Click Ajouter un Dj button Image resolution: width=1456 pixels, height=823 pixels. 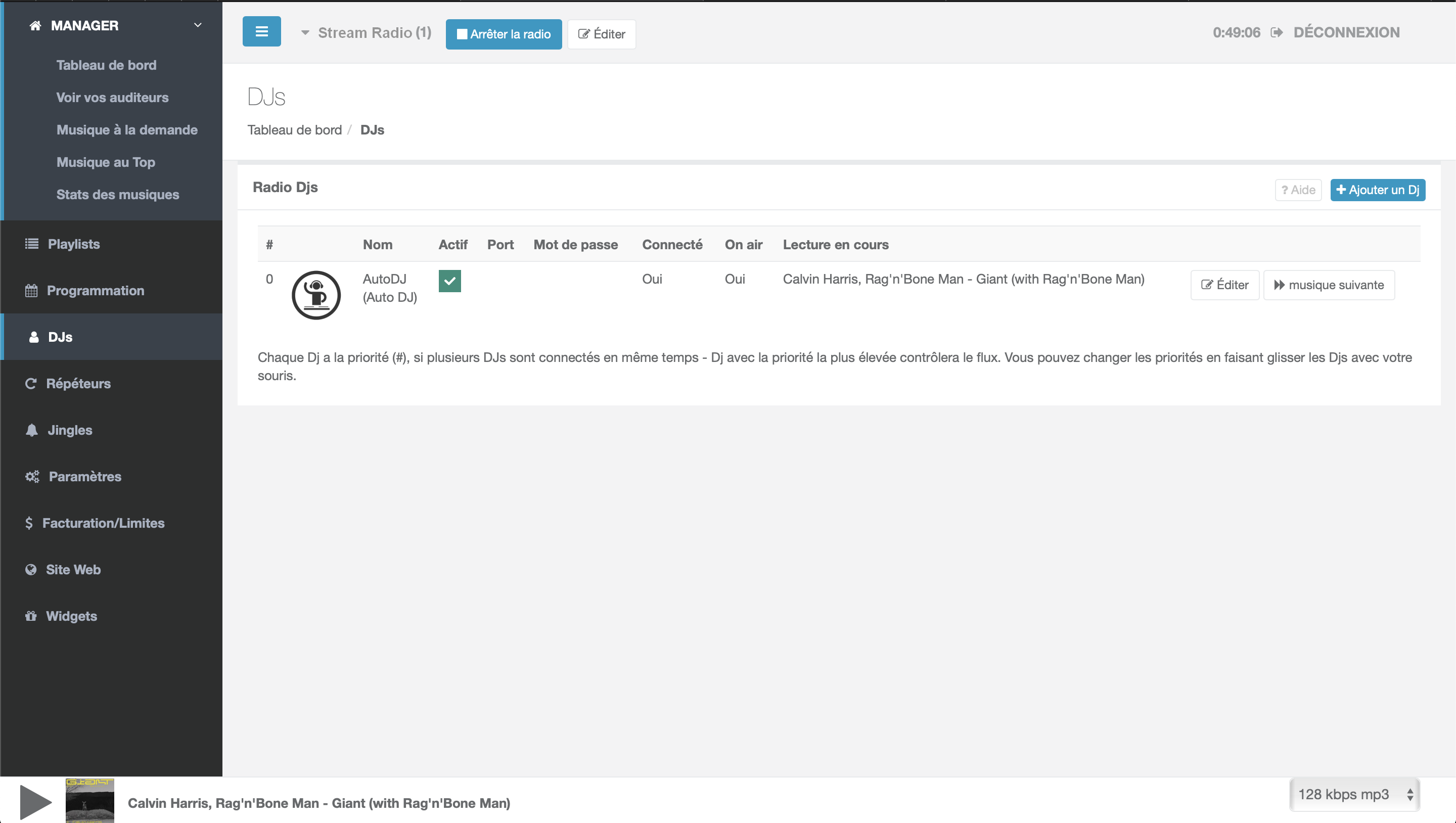1378,190
